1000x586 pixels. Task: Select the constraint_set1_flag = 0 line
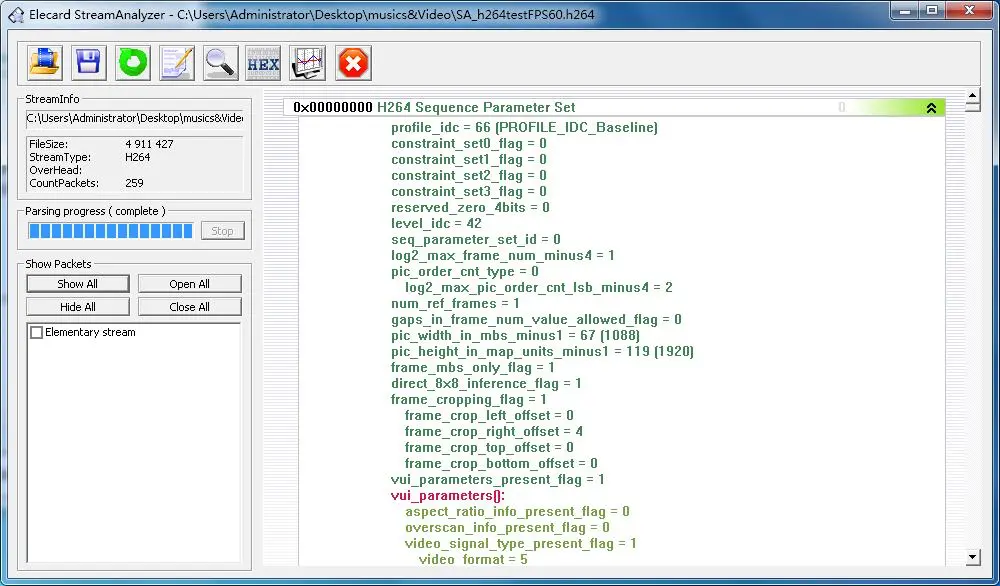469,159
